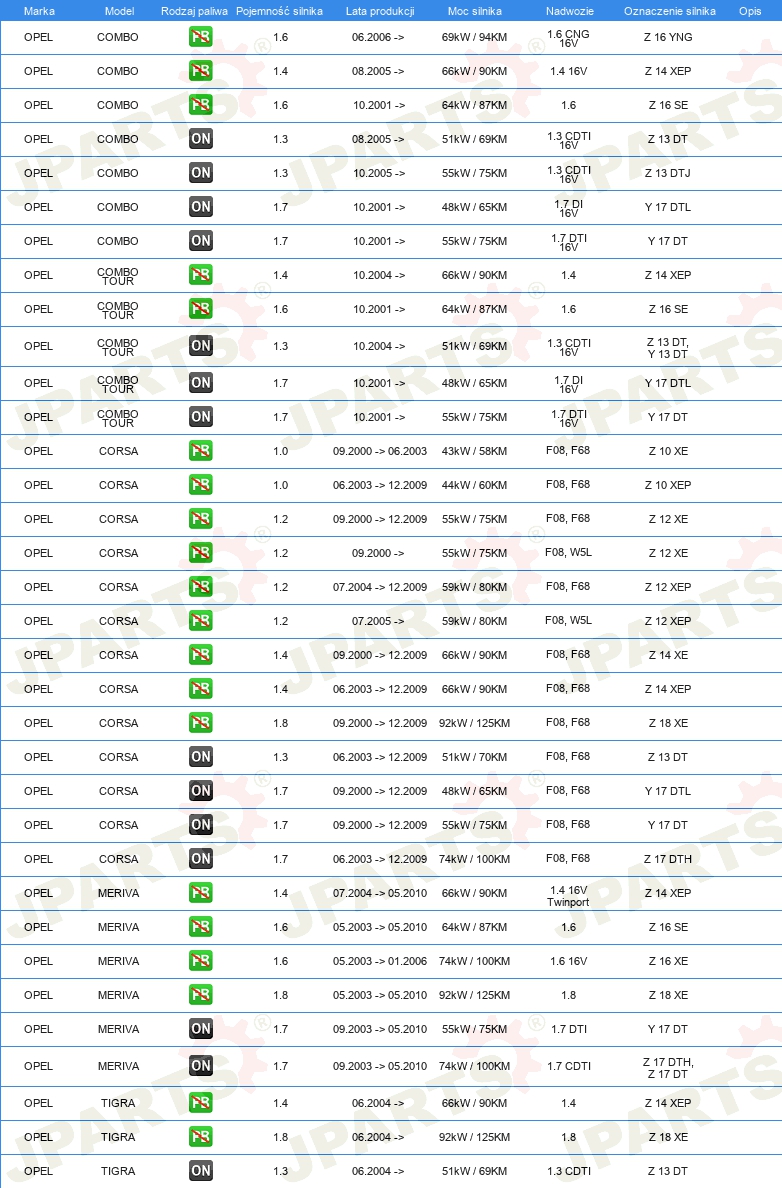Click engine code Z 14 XEP in Combo 08.2005 row
Image resolution: width=782 pixels, height=1188 pixels.
point(668,71)
